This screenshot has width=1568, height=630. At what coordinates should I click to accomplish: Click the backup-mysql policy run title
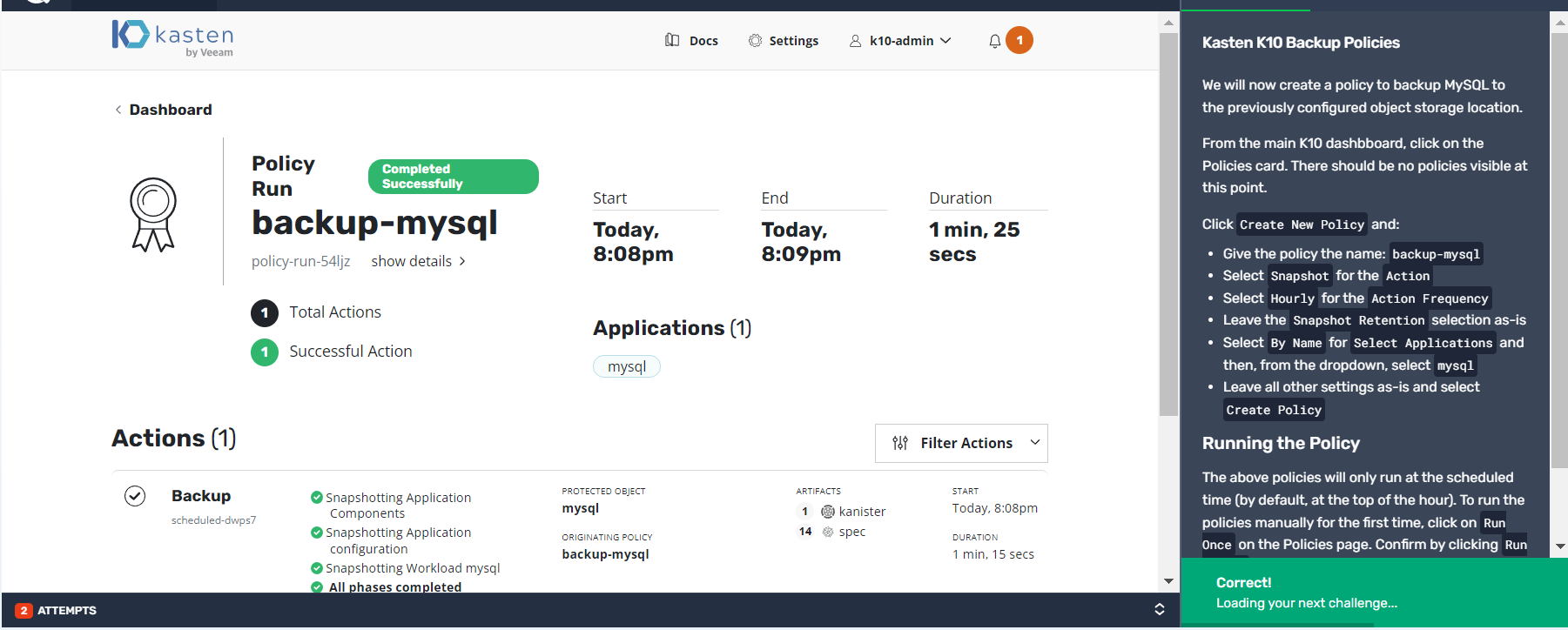point(374,222)
